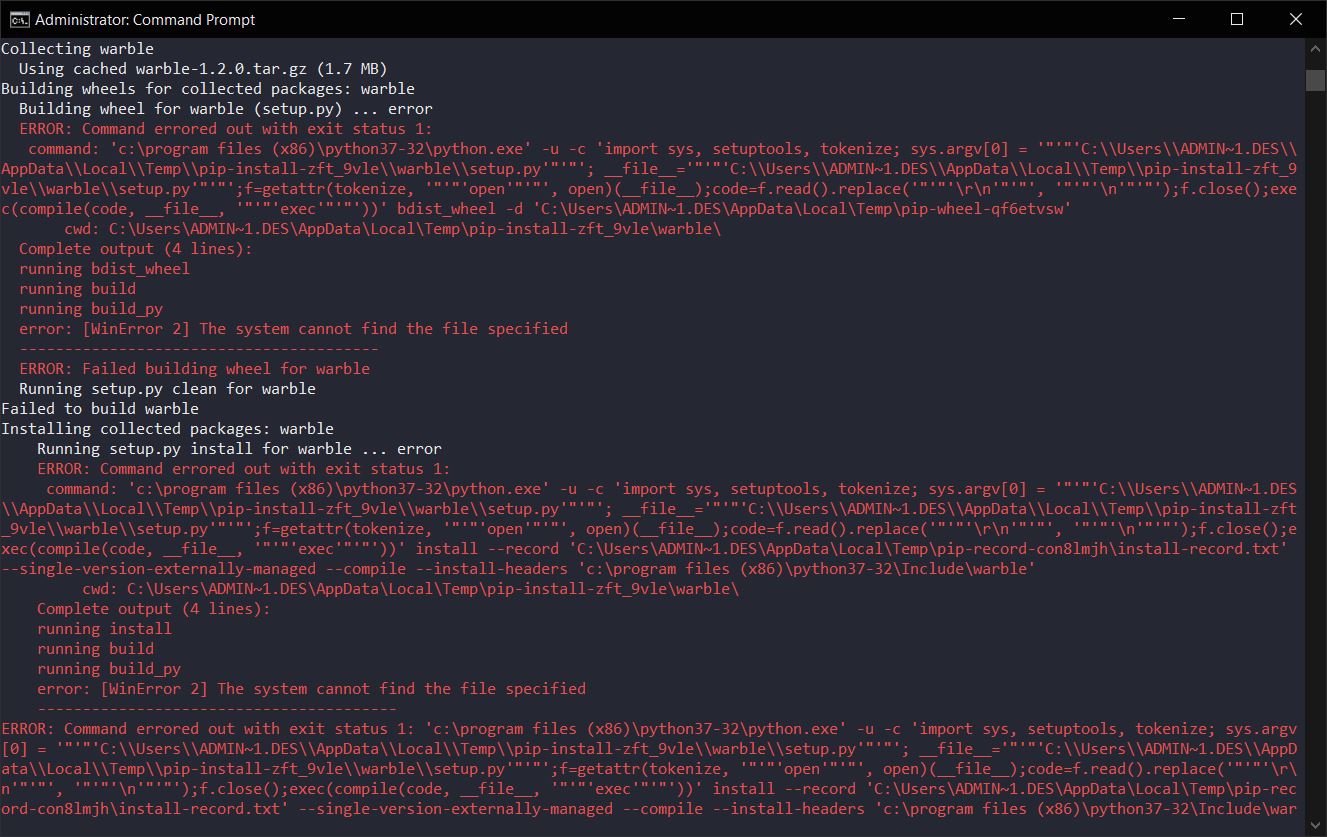Click the vertical scrollbar thumb
The image size is (1327, 837).
1316,80
